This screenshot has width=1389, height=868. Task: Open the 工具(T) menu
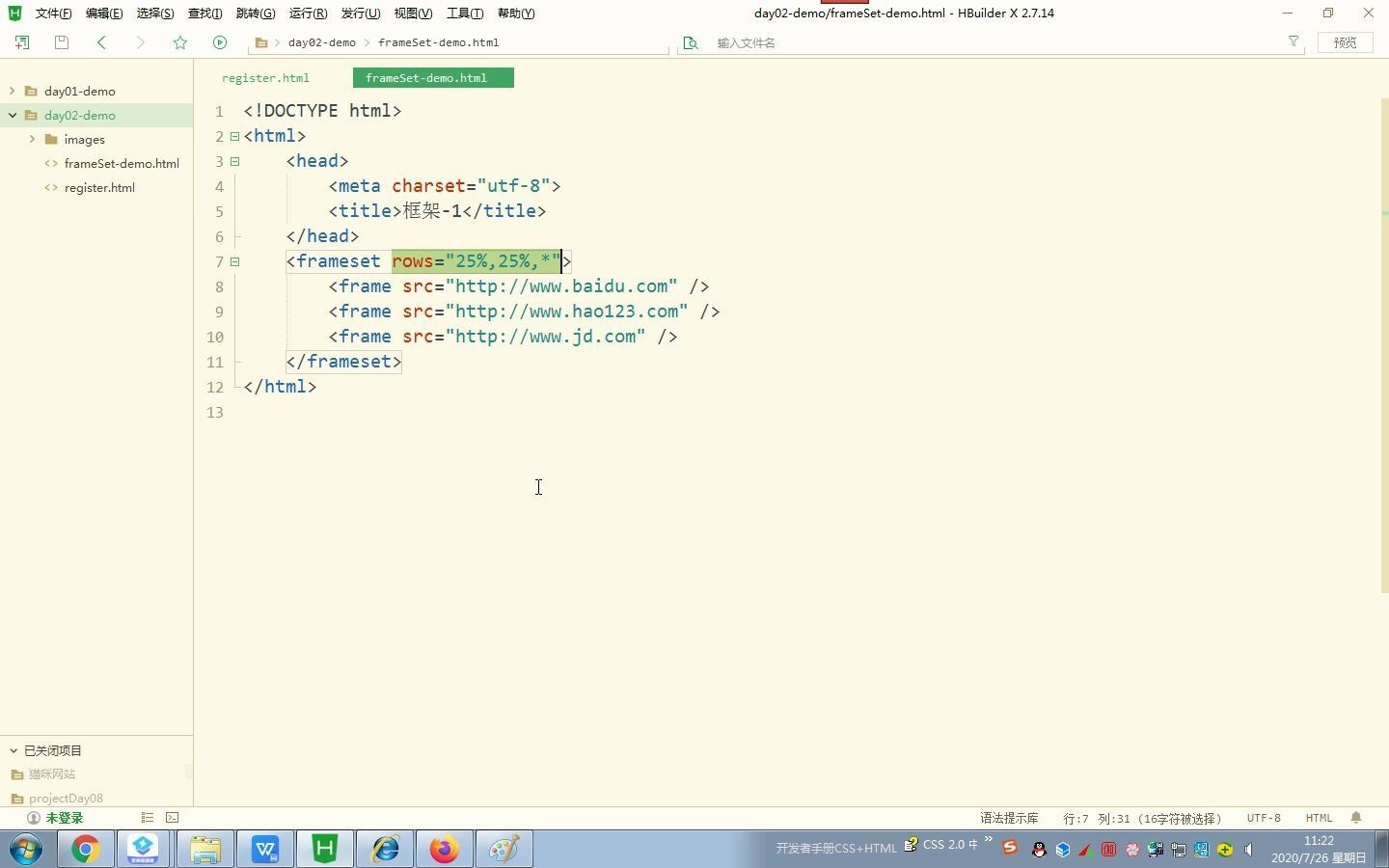pyautogui.click(x=465, y=14)
